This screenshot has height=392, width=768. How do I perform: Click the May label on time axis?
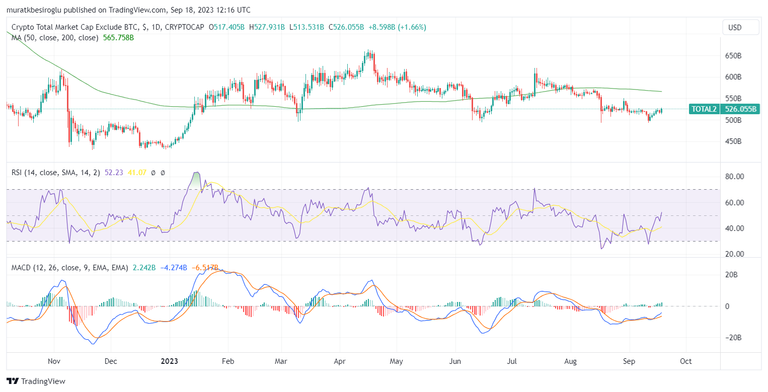coord(396,362)
